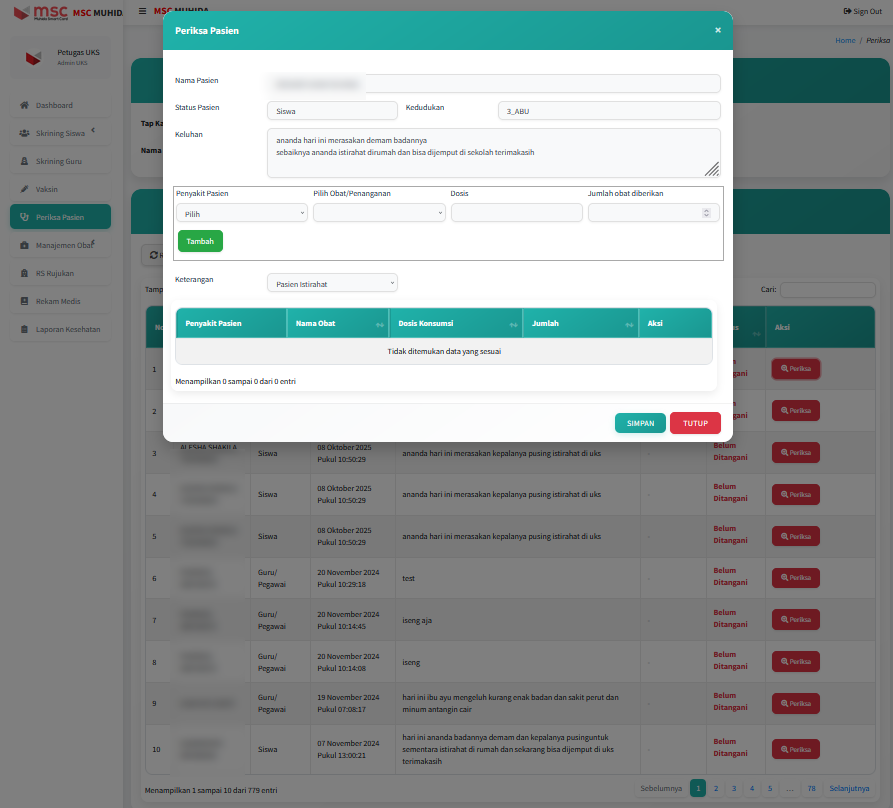
Task: Open RS Rujukan menu item in sidebar
Action: point(54,273)
